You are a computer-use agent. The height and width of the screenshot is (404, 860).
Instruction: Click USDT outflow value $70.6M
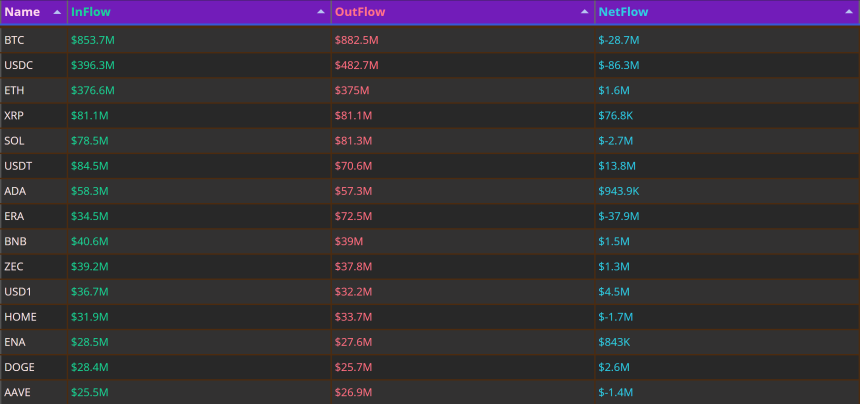pos(354,166)
